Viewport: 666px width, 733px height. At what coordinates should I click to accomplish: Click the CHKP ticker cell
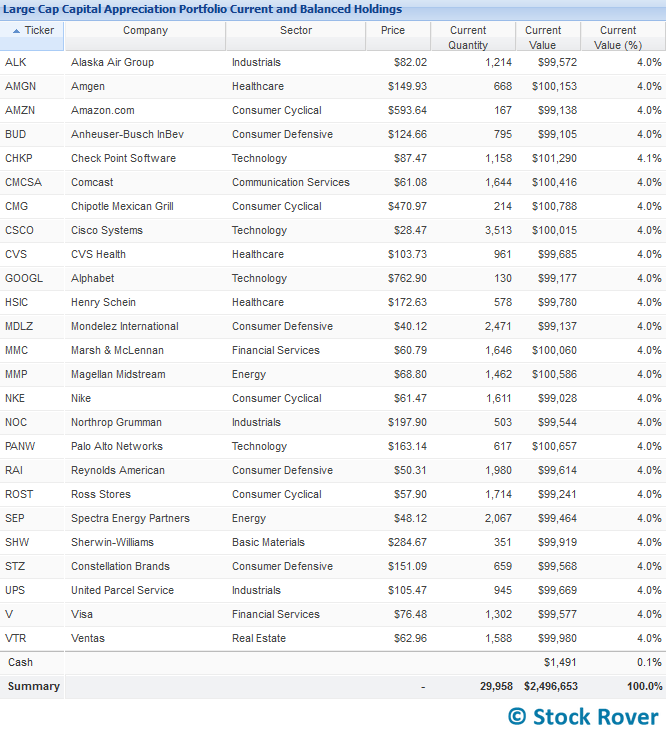[x=19, y=158]
